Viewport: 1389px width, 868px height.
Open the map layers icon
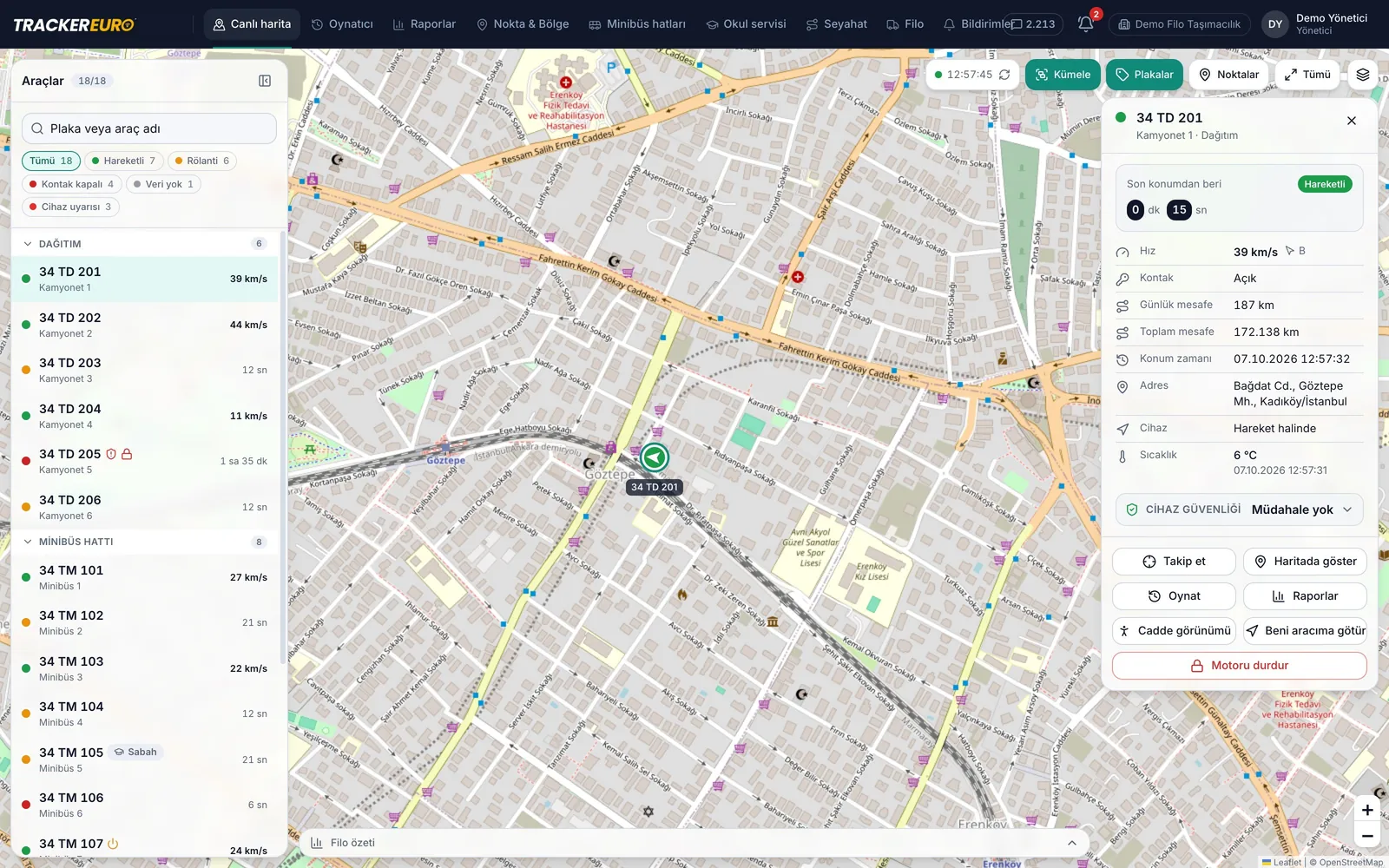point(1363,75)
